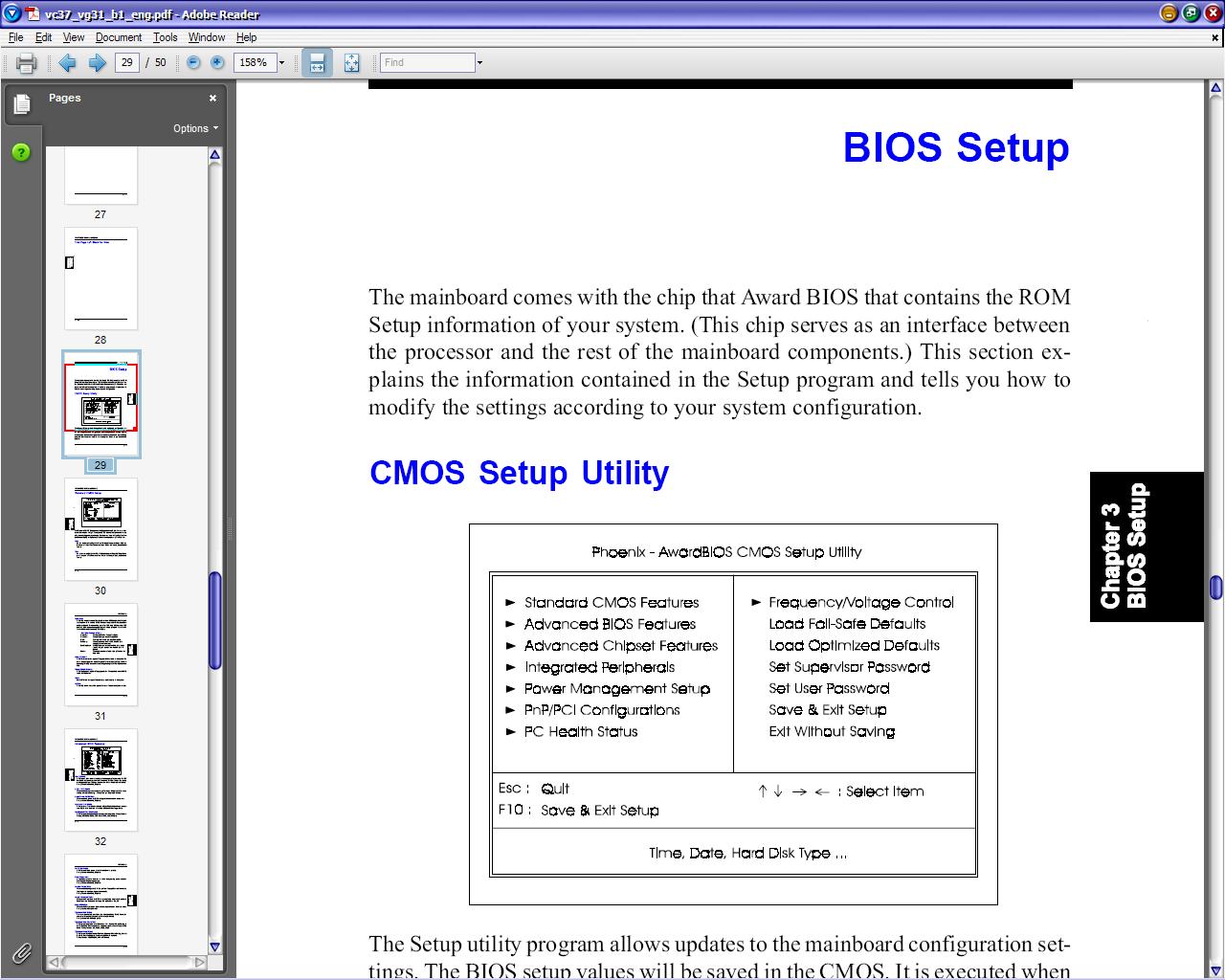Click the thumbnail panel scroll right arrow

tap(199, 962)
